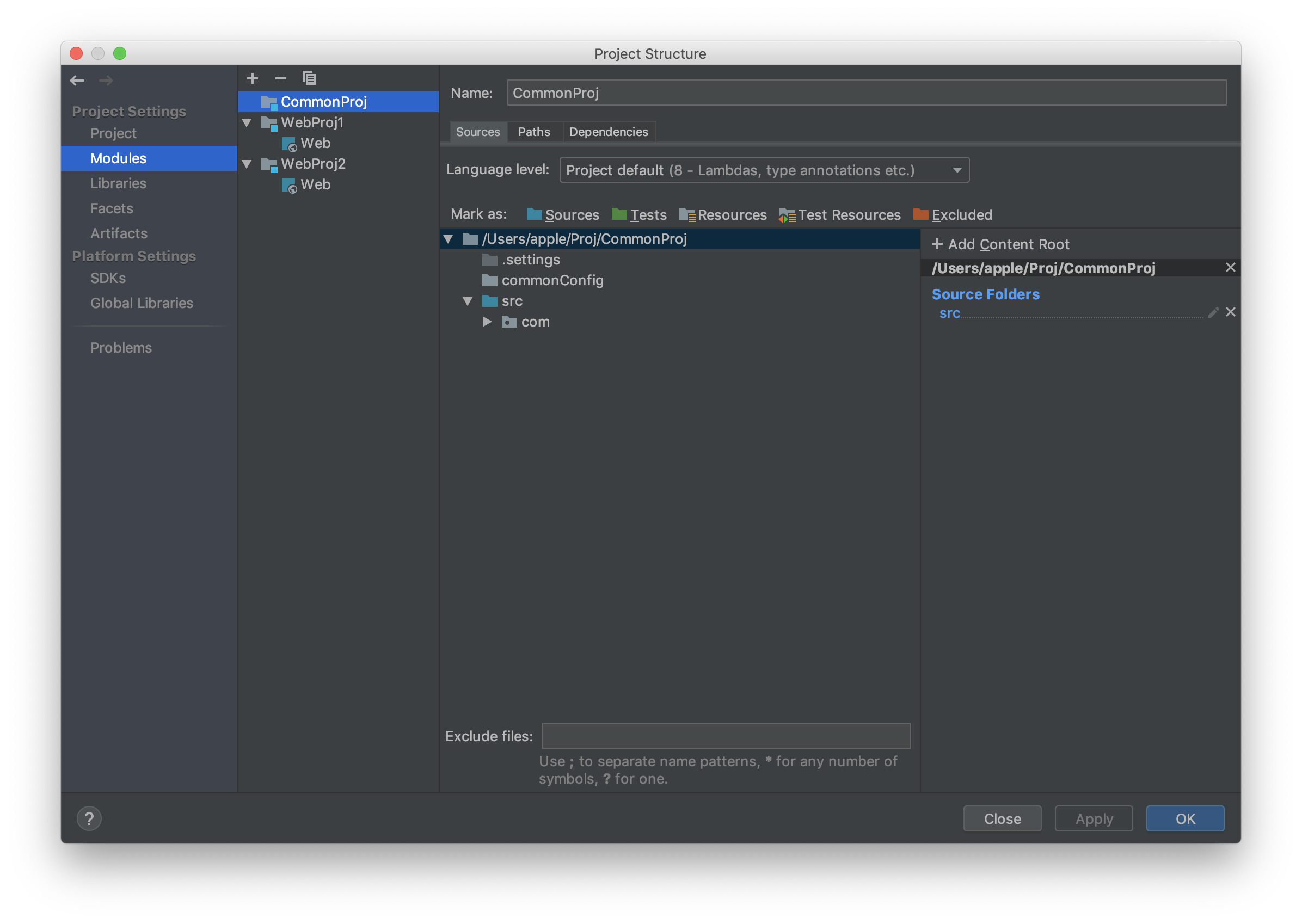Viewport: 1302px width, 924px height.
Task: Collapse the src folder
Action: click(x=468, y=301)
